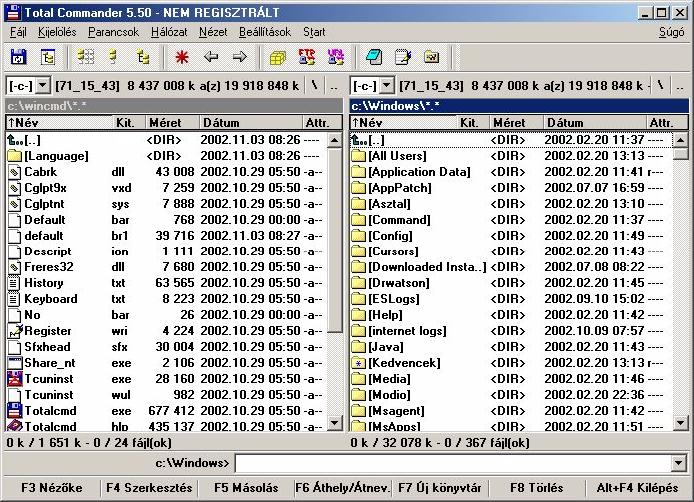Go forward with the right arrow icon
694x502 pixels.
(x=239, y=57)
